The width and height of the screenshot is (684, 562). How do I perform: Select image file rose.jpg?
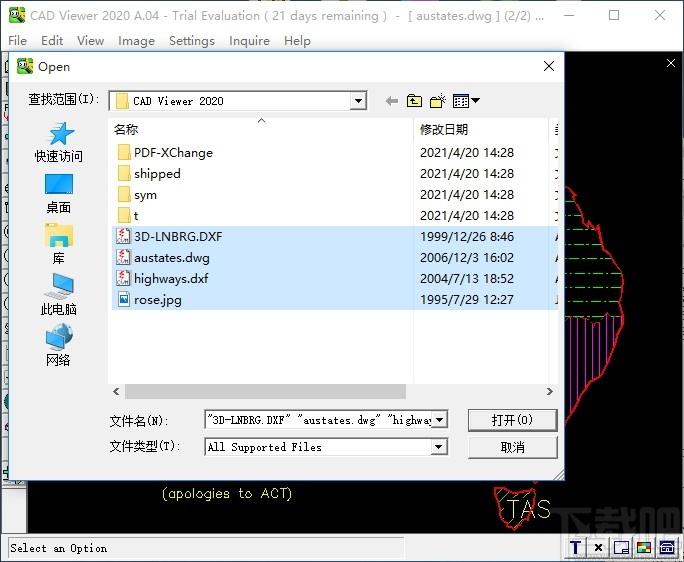coord(149,299)
